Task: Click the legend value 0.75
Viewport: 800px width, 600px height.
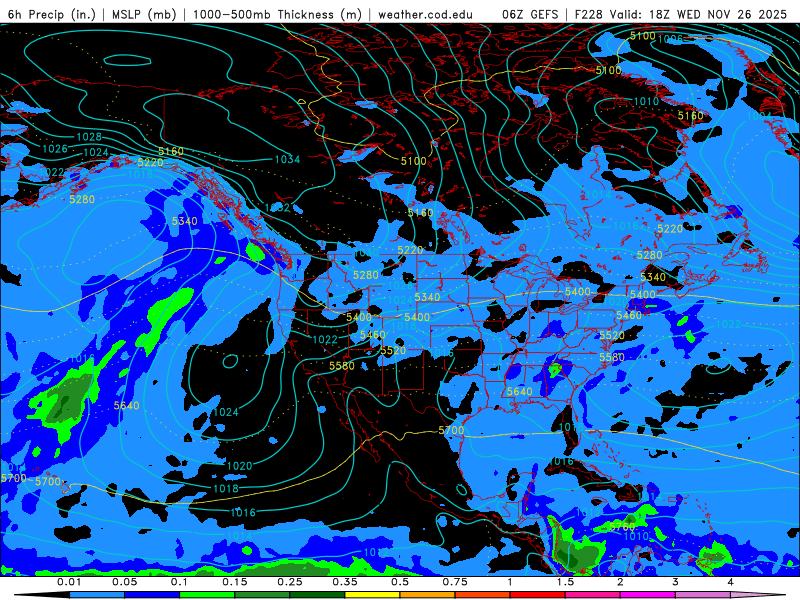Action: tap(455, 582)
